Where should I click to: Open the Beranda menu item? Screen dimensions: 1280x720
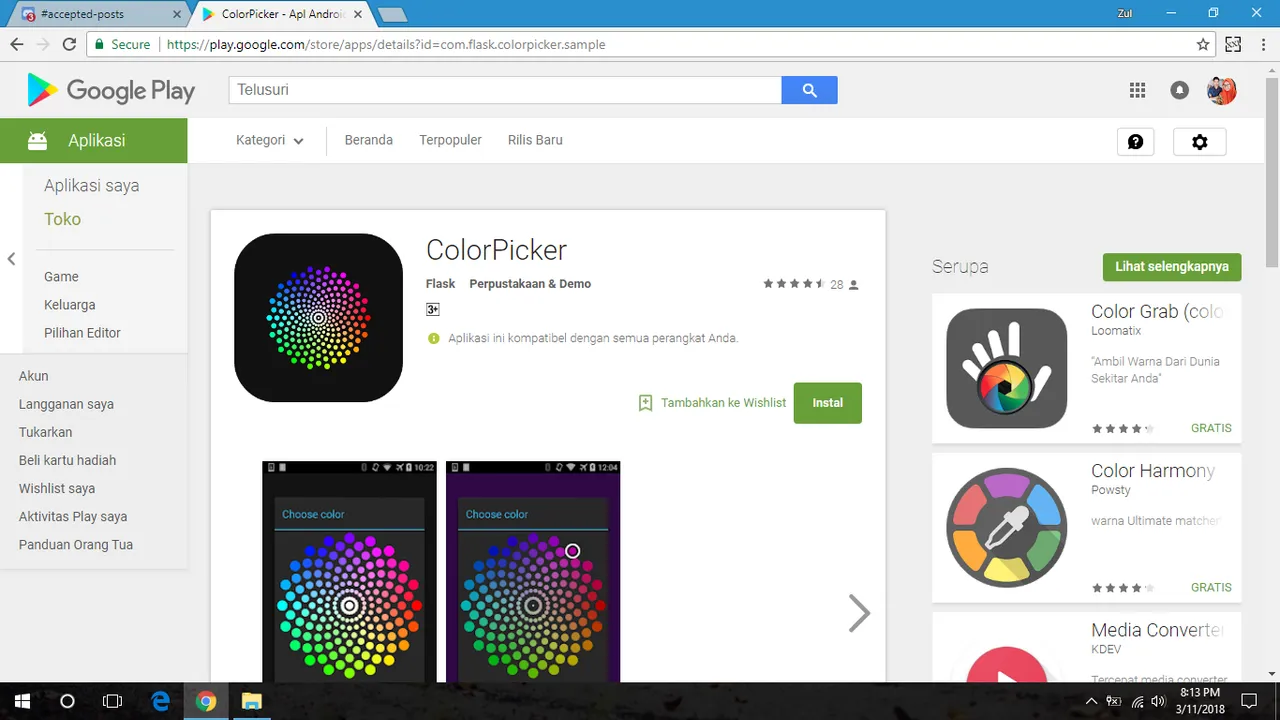(x=368, y=140)
